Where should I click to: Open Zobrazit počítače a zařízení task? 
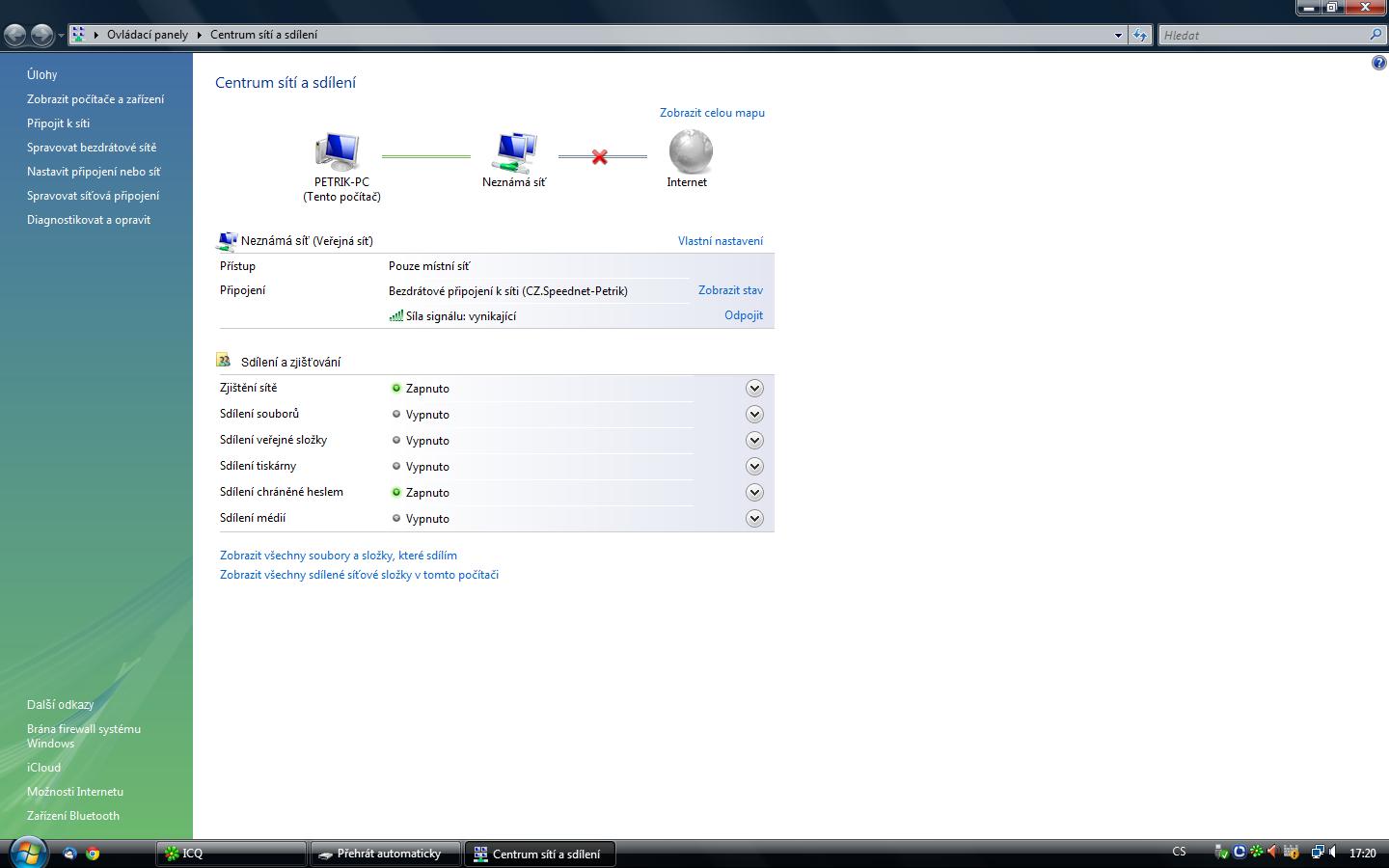[95, 99]
